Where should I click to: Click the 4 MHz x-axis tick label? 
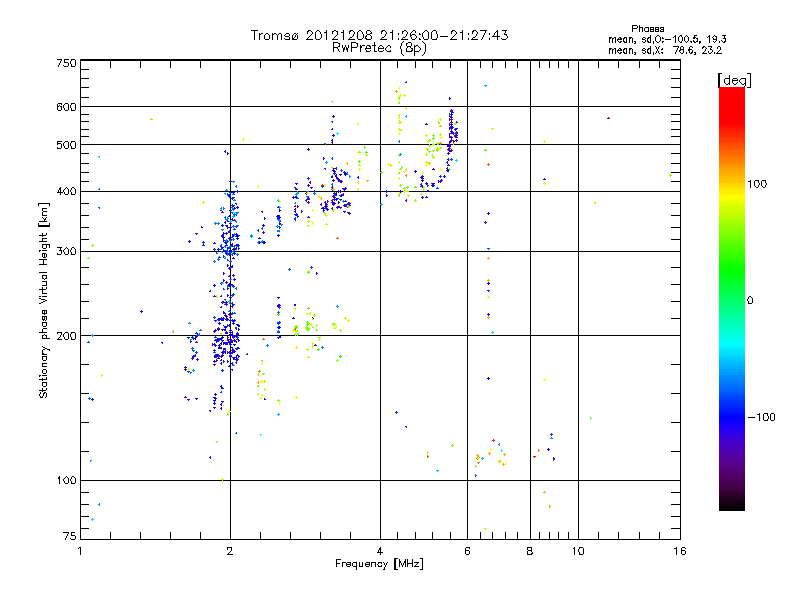click(x=380, y=551)
